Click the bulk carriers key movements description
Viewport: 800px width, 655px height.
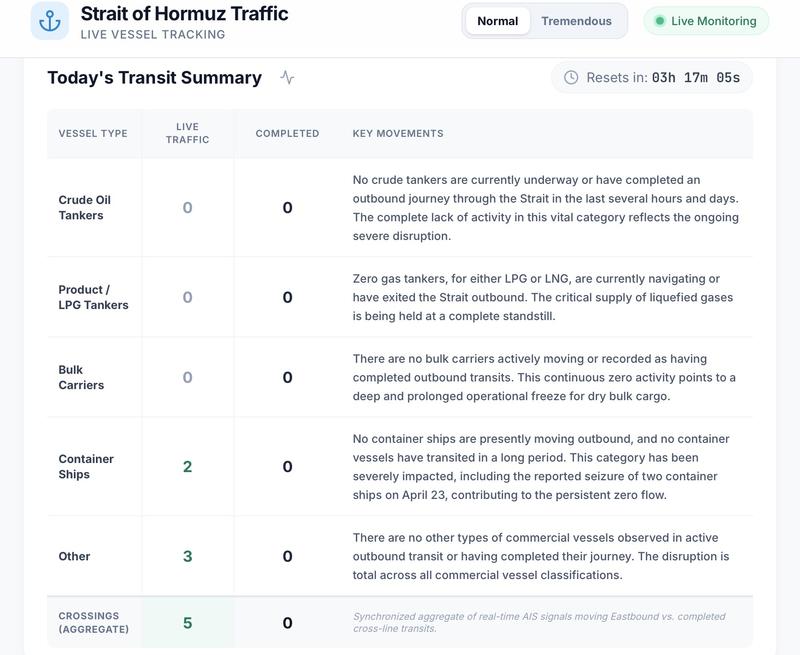pyautogui.click(x=544, y=377)
